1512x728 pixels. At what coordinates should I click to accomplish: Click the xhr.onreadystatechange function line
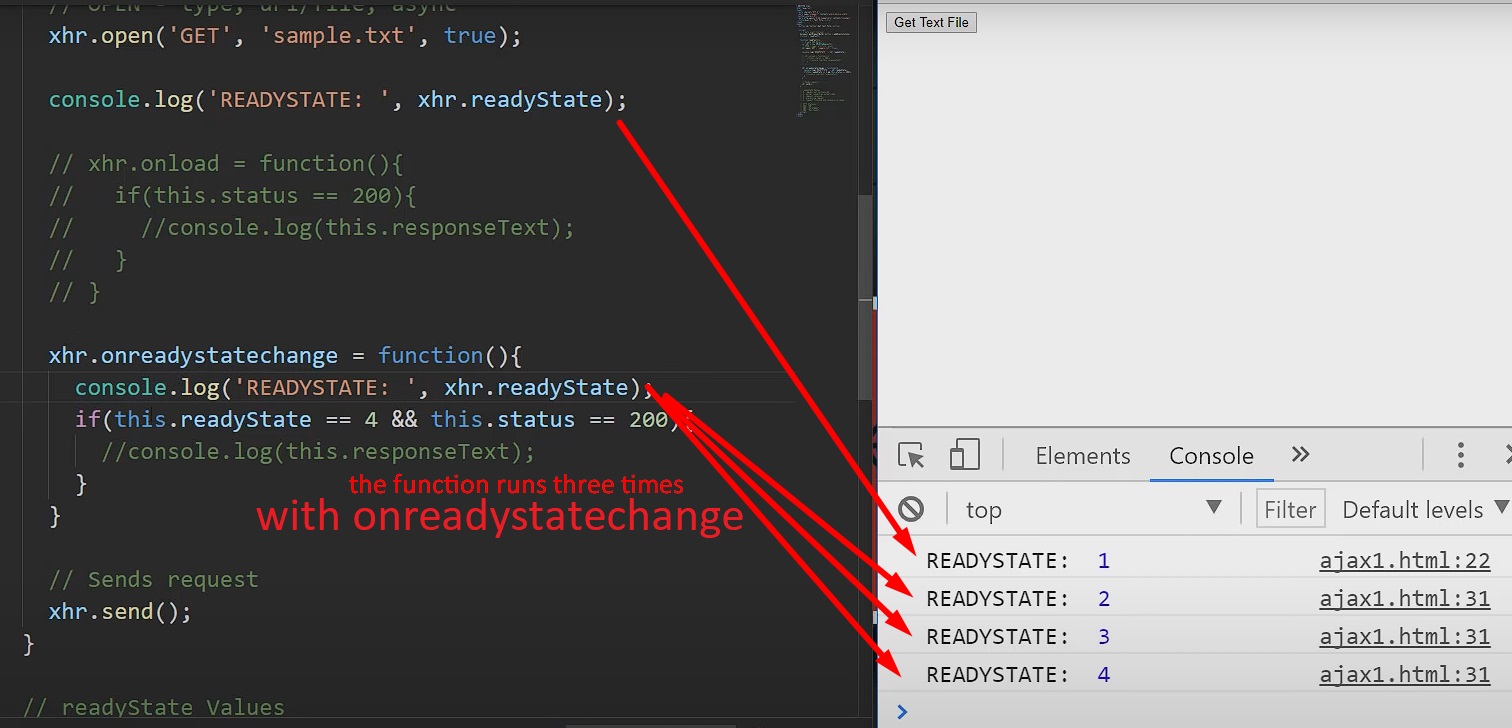[x=285, y=355]
